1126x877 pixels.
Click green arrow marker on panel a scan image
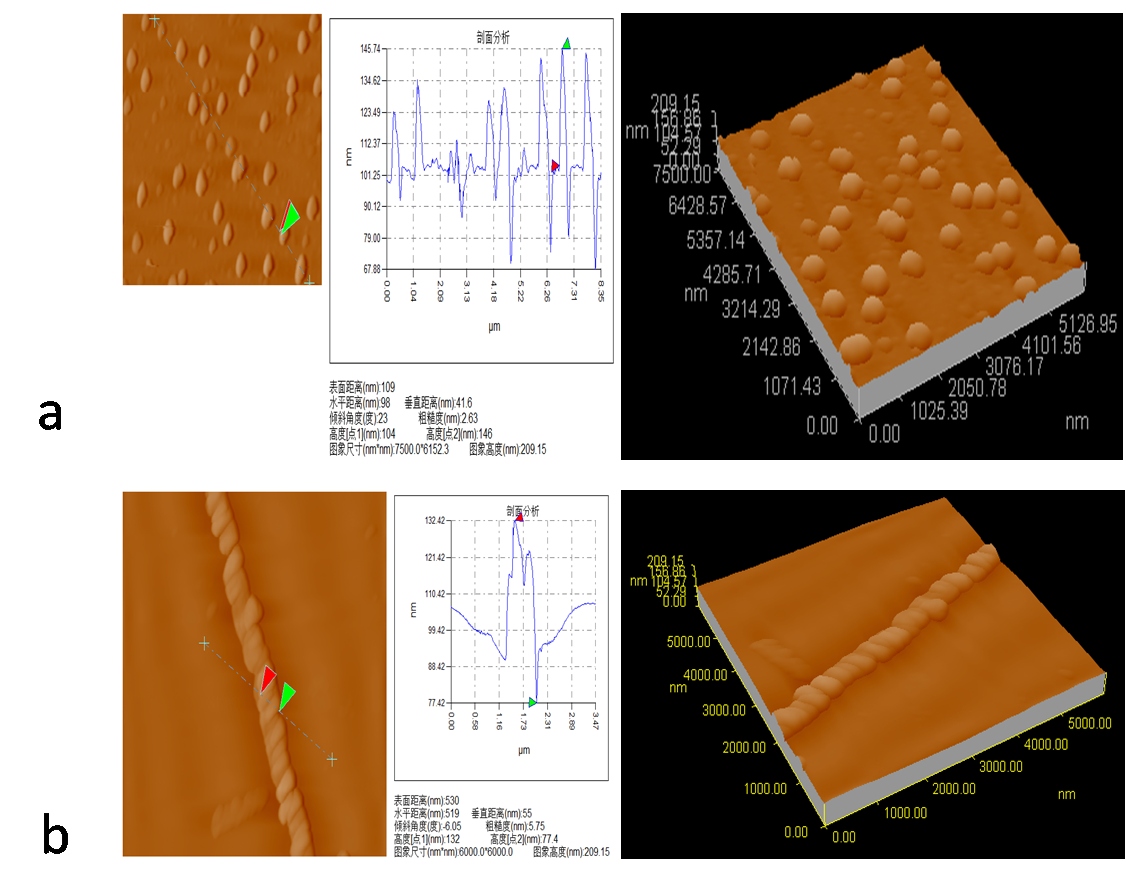289,217
